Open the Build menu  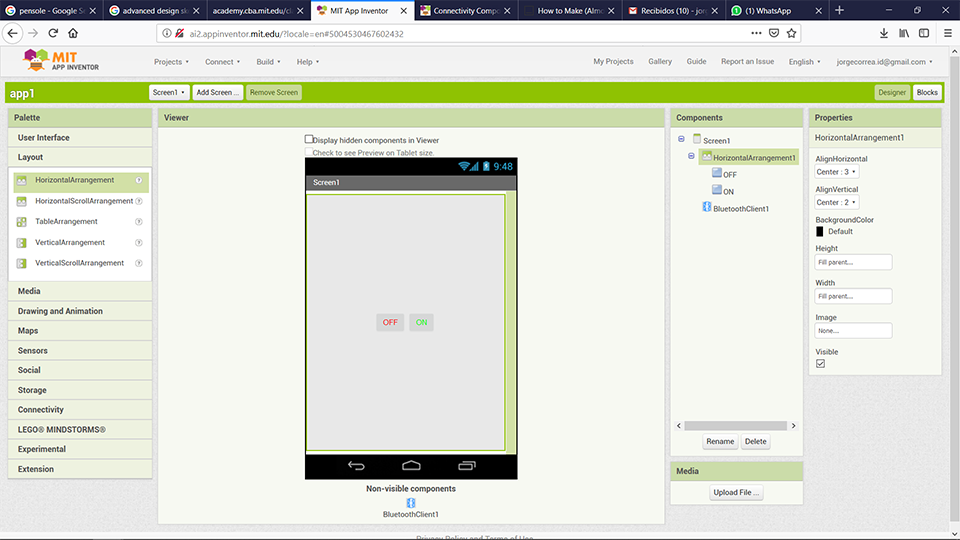268,62
